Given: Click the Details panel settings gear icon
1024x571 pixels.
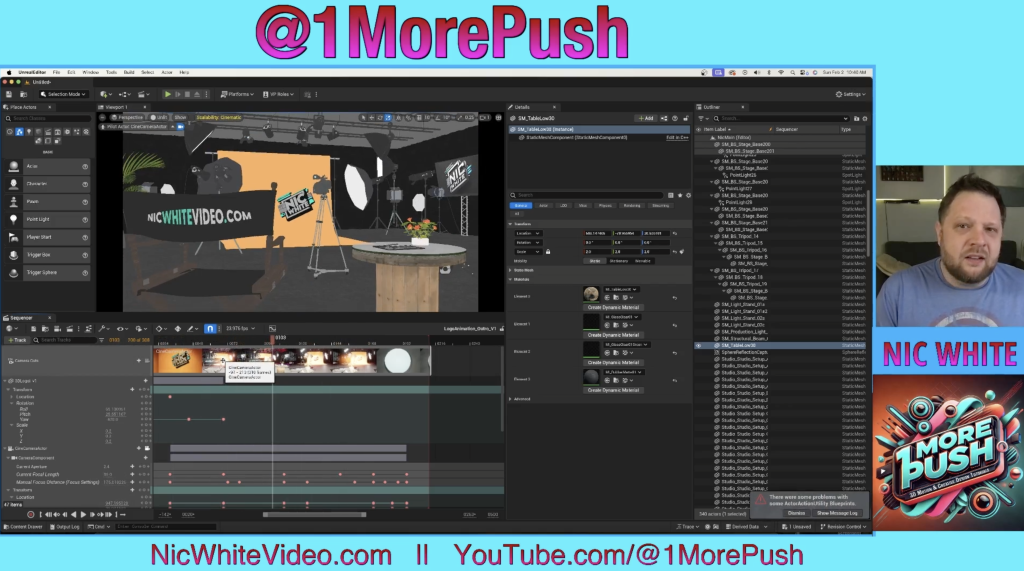Looking at the screenshot, I should 688,195.
